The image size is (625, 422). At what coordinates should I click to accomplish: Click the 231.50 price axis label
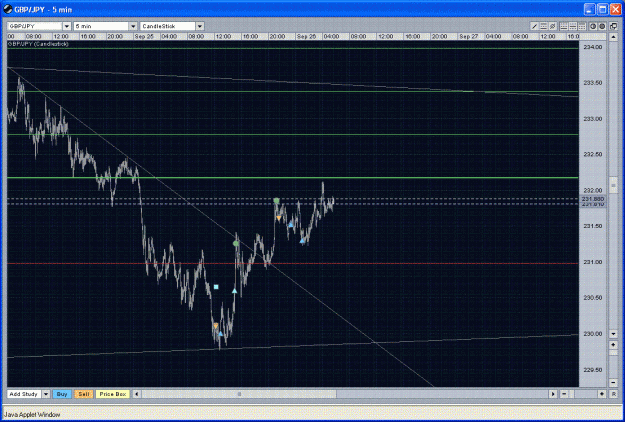point(593,226)
